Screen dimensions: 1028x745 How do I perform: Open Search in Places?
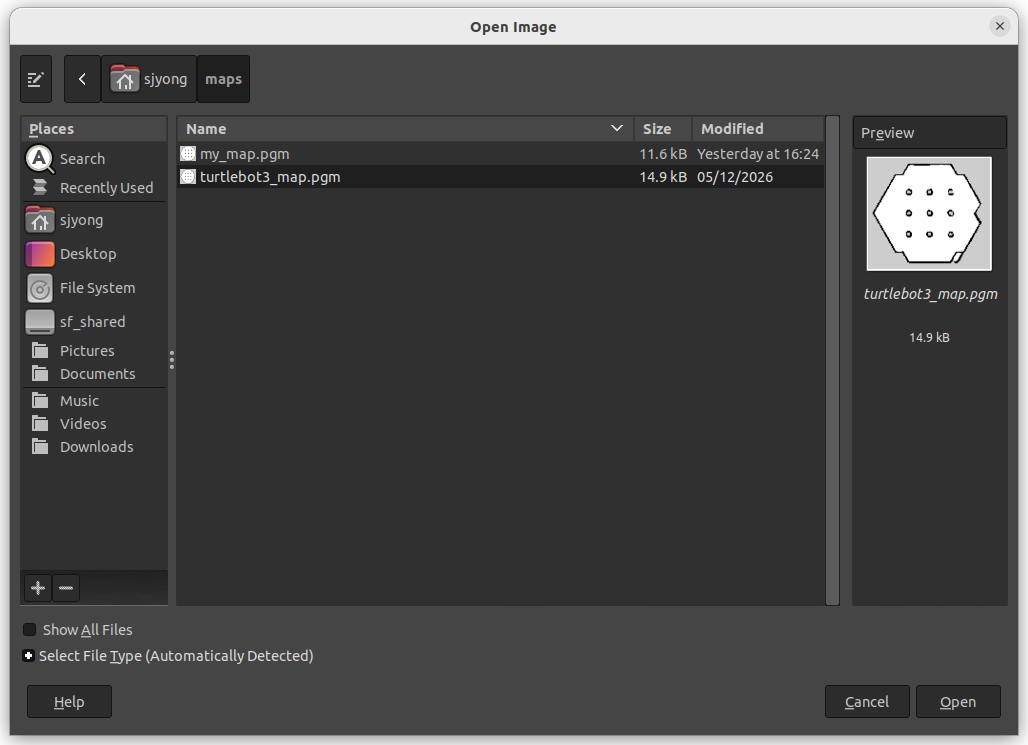pyautogui.click(x=94, y=159)
